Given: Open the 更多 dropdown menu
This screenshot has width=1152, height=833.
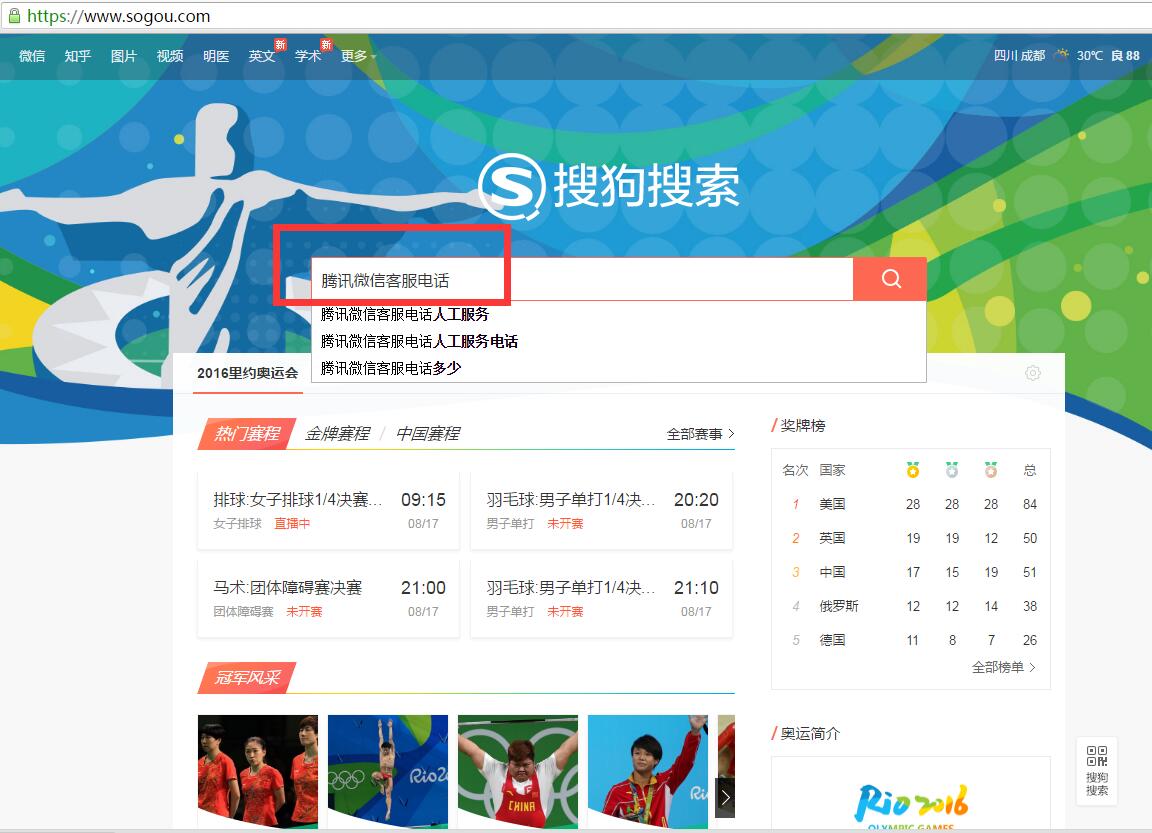Looking at the screenshot, I should click(358, 56).
